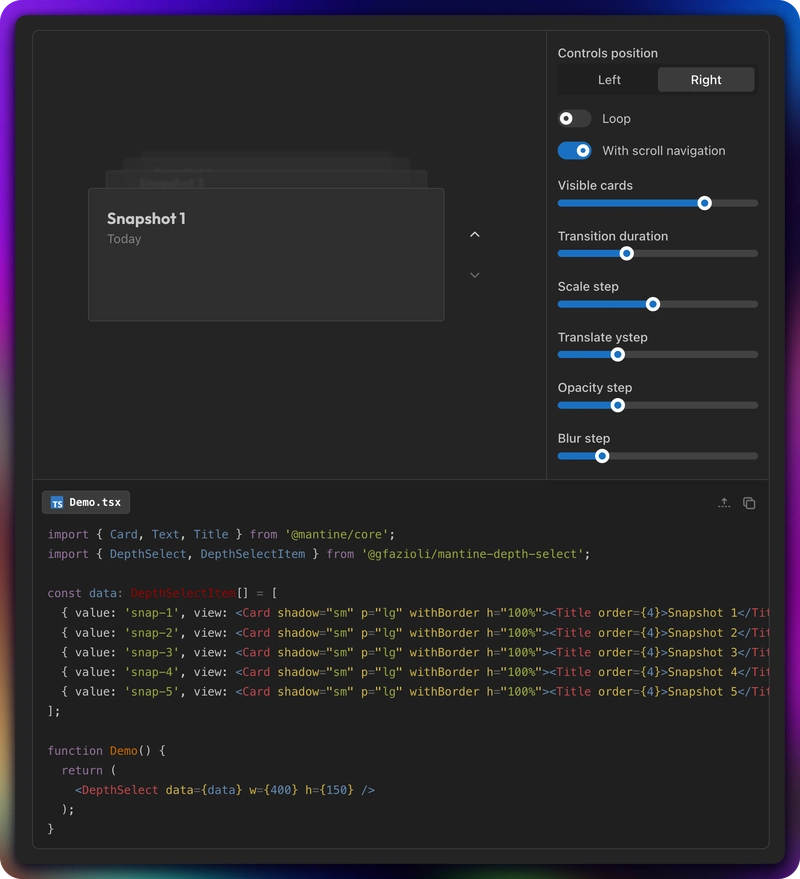Open the Demo.tsx file tab
800x879 pixels.
pyautogui.click(x=86, y=502)
